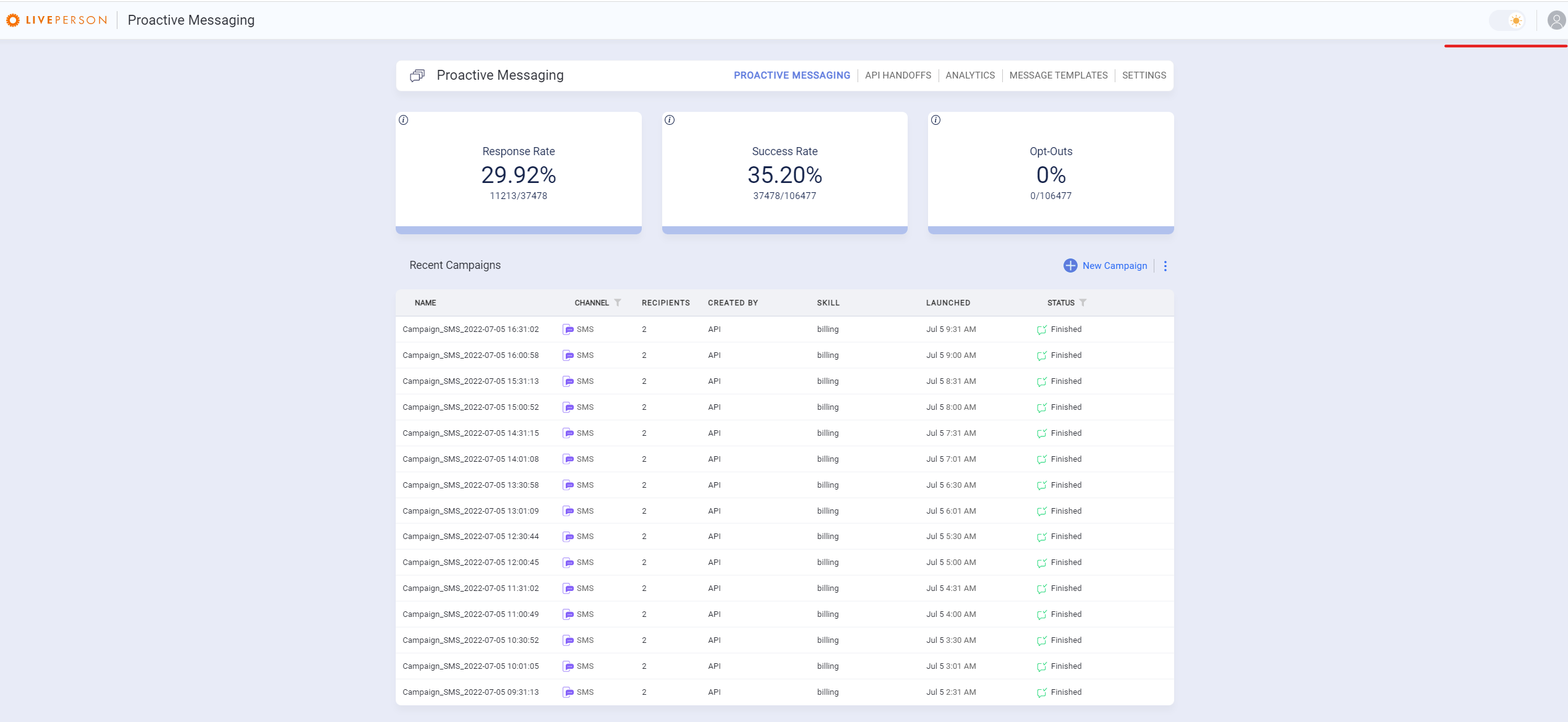The width and height of the screenshot is (1568, 722).
Task: Open Campaign_SMS_2022-07-05 14:31:15
Action: tap(471, 433)
